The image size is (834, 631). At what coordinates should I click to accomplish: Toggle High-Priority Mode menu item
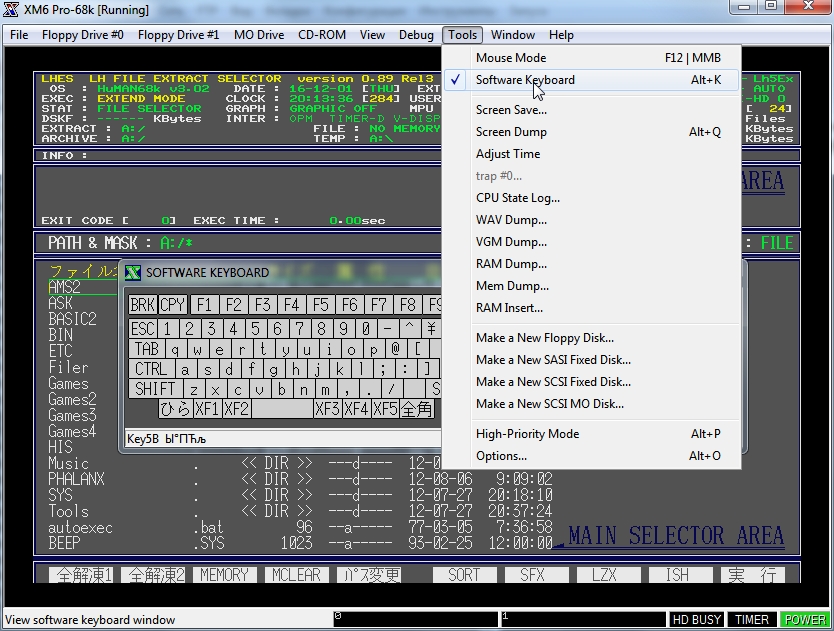click(591, 434)
